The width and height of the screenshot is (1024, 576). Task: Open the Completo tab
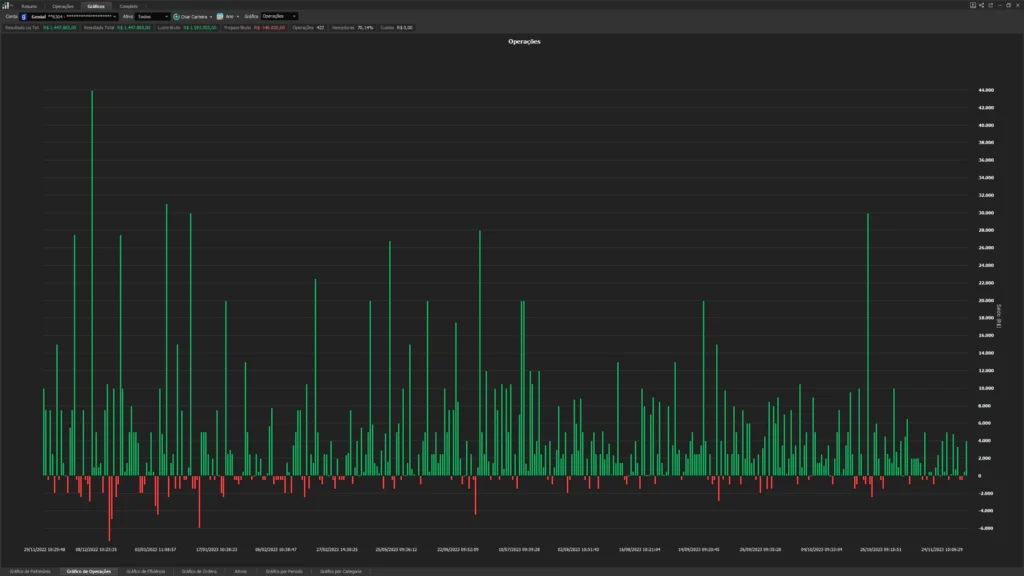(x=129, y=6)
